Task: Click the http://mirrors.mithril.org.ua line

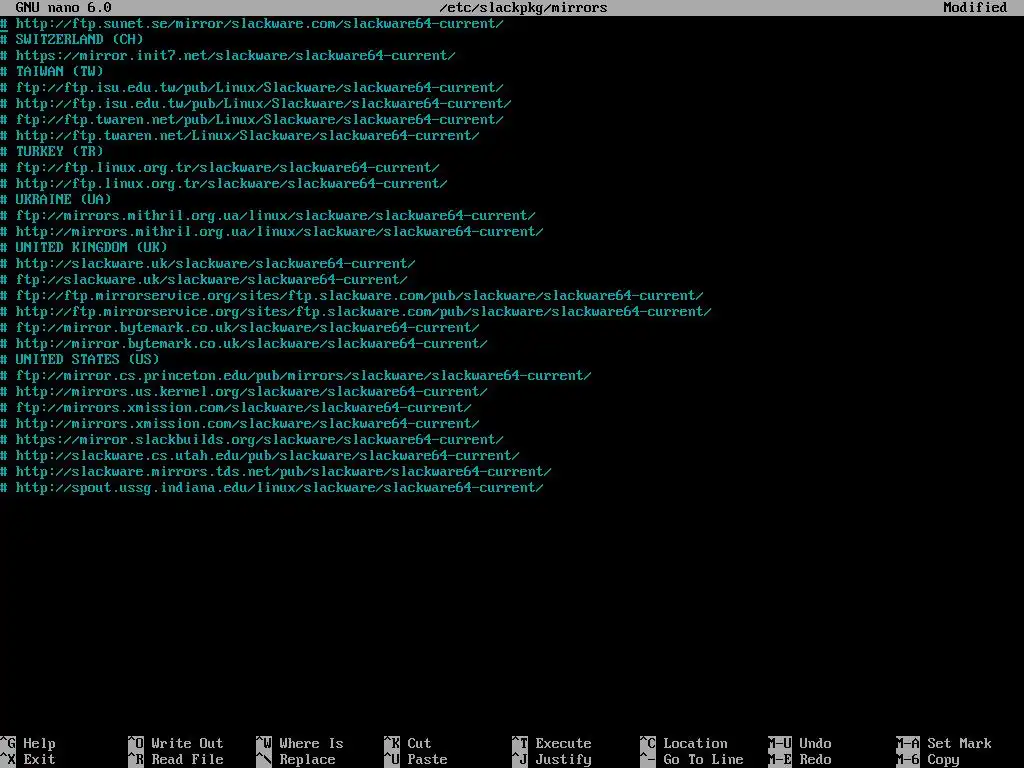Action: pos(272,231)
